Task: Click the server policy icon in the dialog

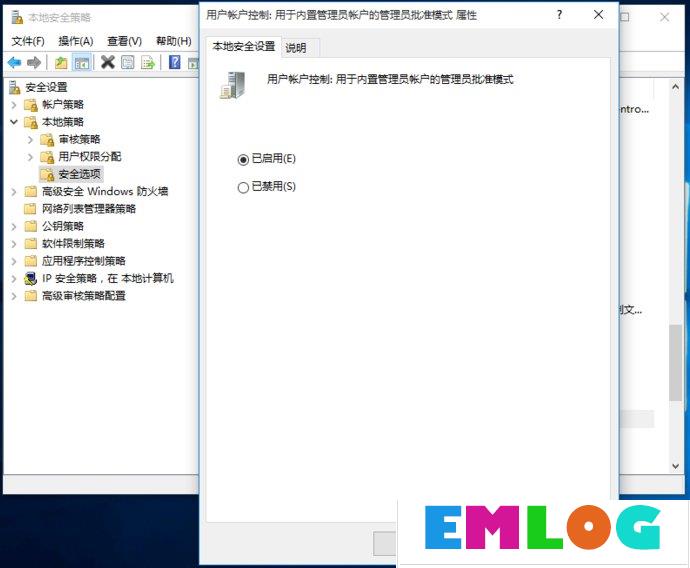Action: (x=233, y=85)
